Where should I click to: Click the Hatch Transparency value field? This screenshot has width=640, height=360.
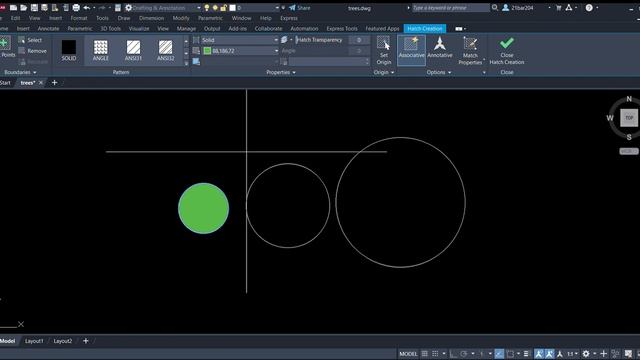click(359, 40)
